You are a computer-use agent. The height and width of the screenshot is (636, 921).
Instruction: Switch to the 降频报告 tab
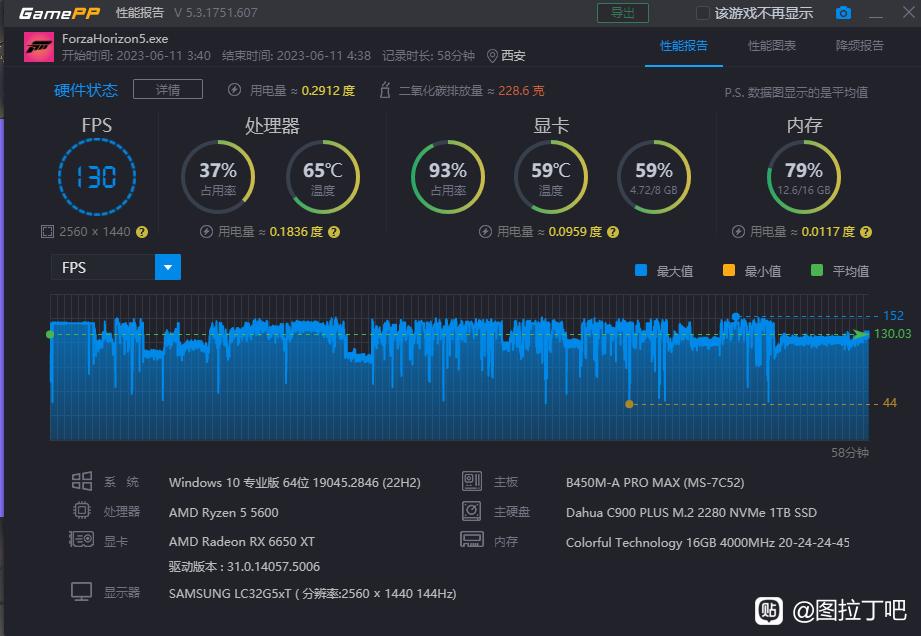[x=859, y=46]
